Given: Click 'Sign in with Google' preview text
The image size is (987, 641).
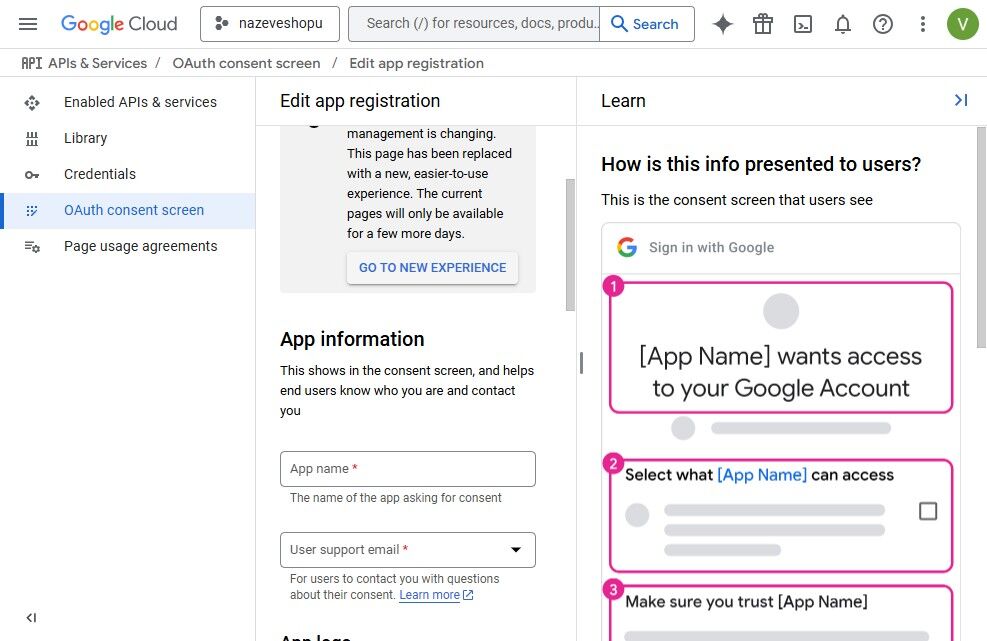Looking at the screenshot, I should (711, 247).
